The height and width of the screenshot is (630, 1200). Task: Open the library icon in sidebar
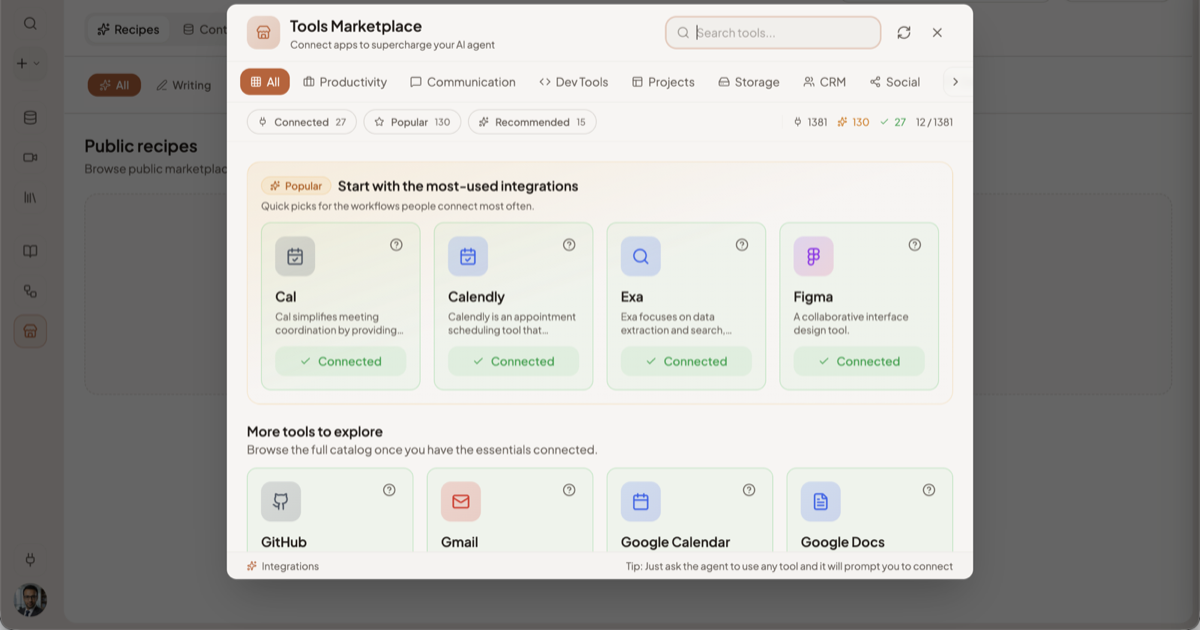pos(30,197)
